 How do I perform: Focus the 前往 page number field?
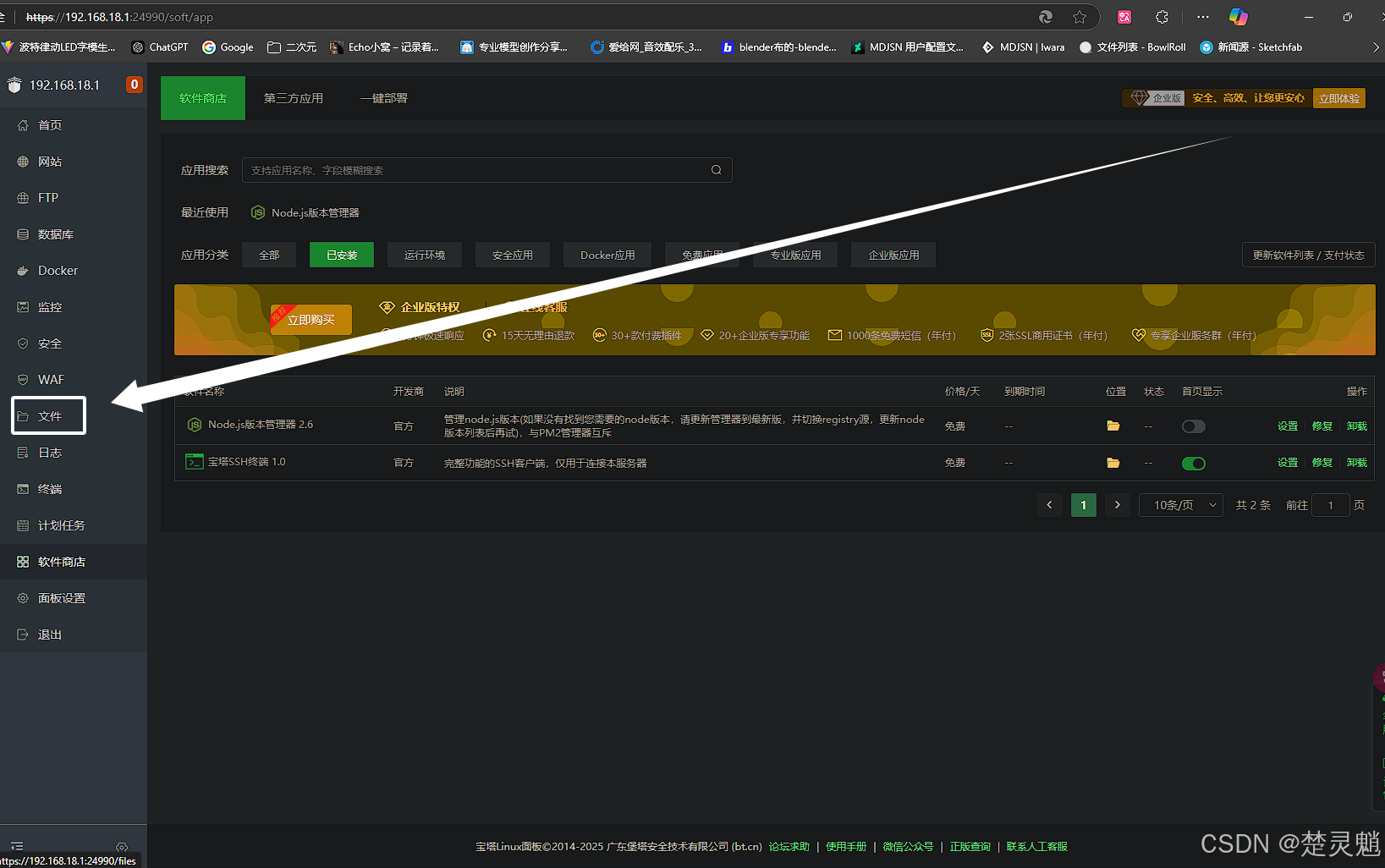click(1330, 505)
